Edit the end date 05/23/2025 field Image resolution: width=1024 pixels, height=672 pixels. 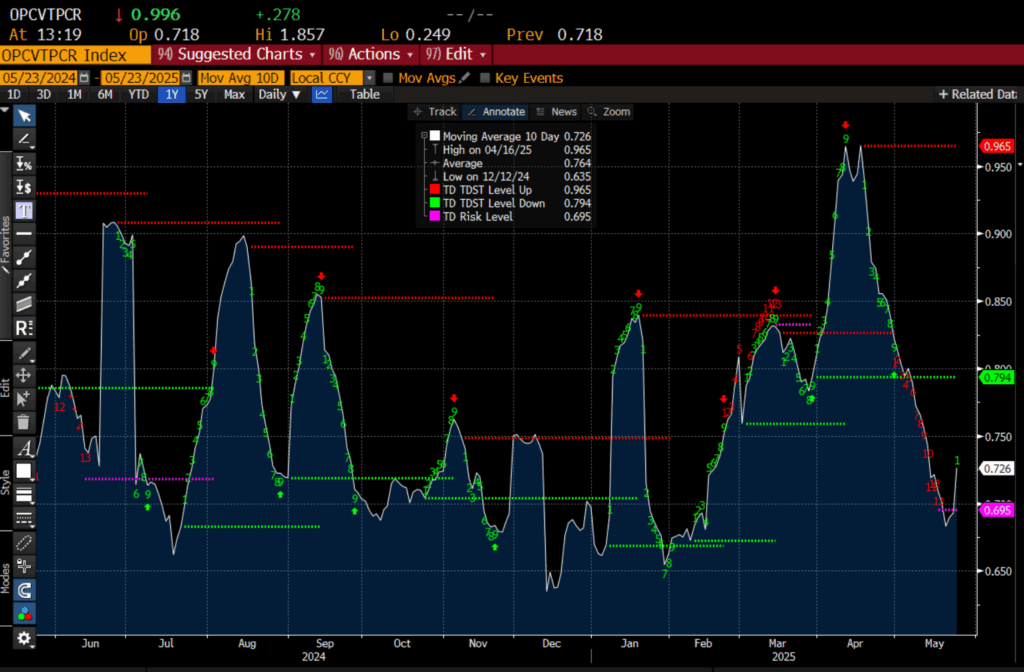141,78
